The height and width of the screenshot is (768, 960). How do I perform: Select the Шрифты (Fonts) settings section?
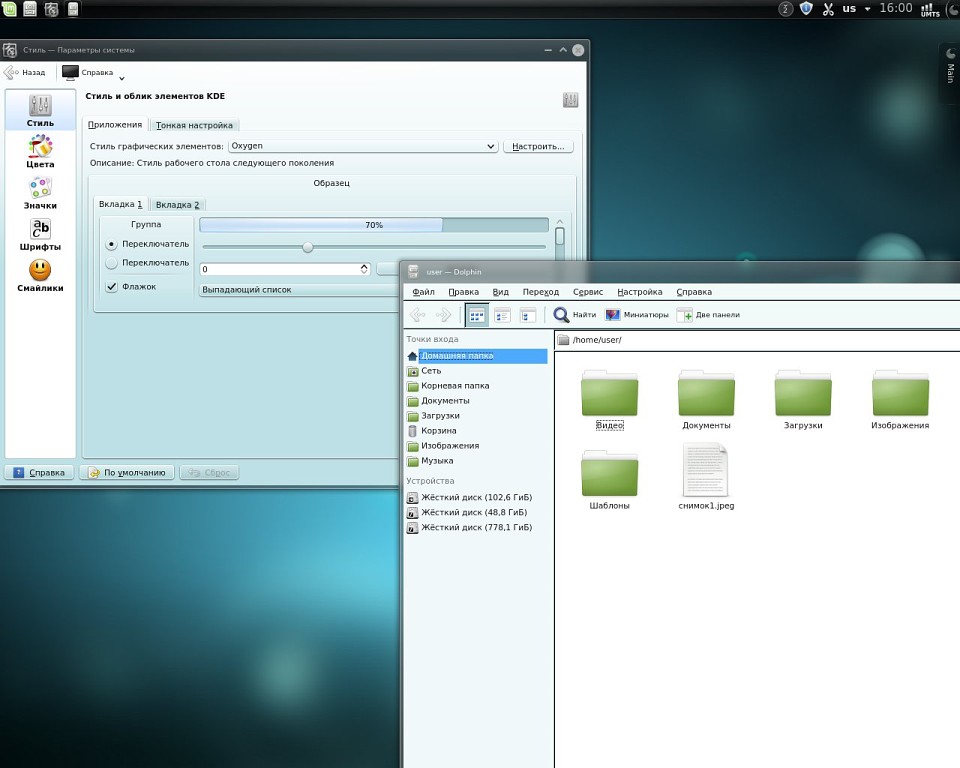(40, 233)
